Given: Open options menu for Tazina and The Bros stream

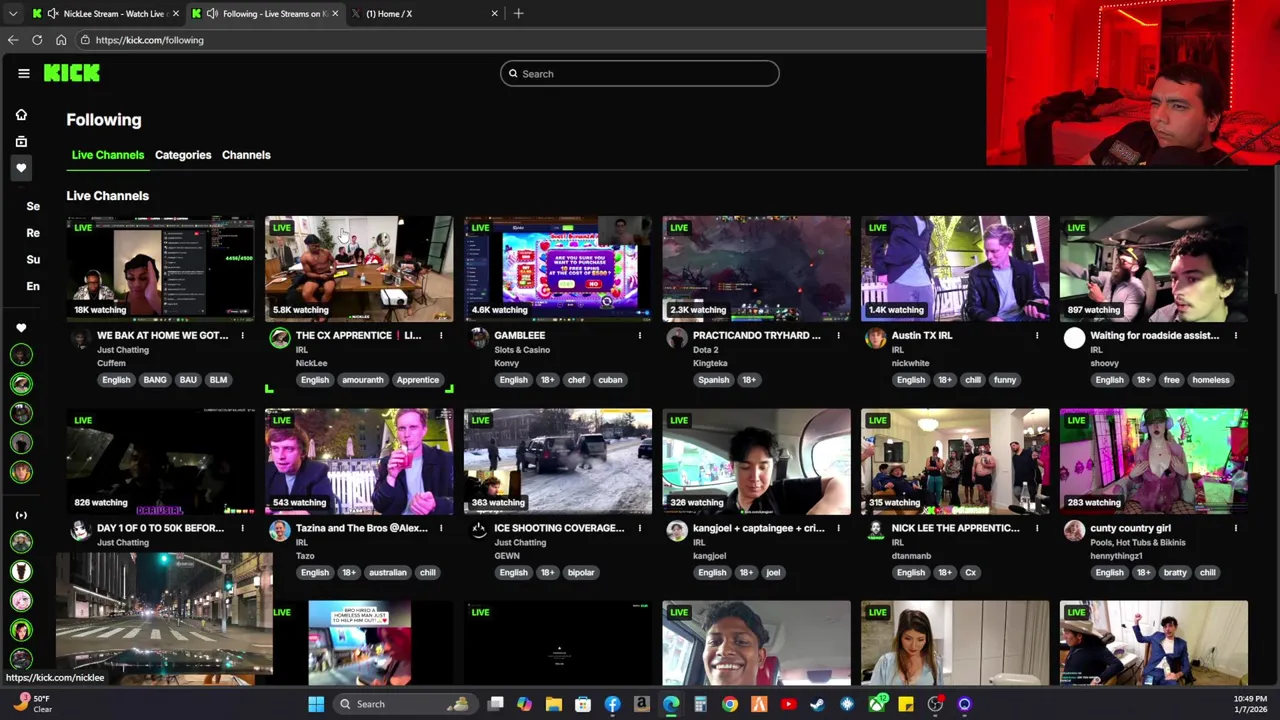Looking at the screenshot, I should (x=441, y=528).
